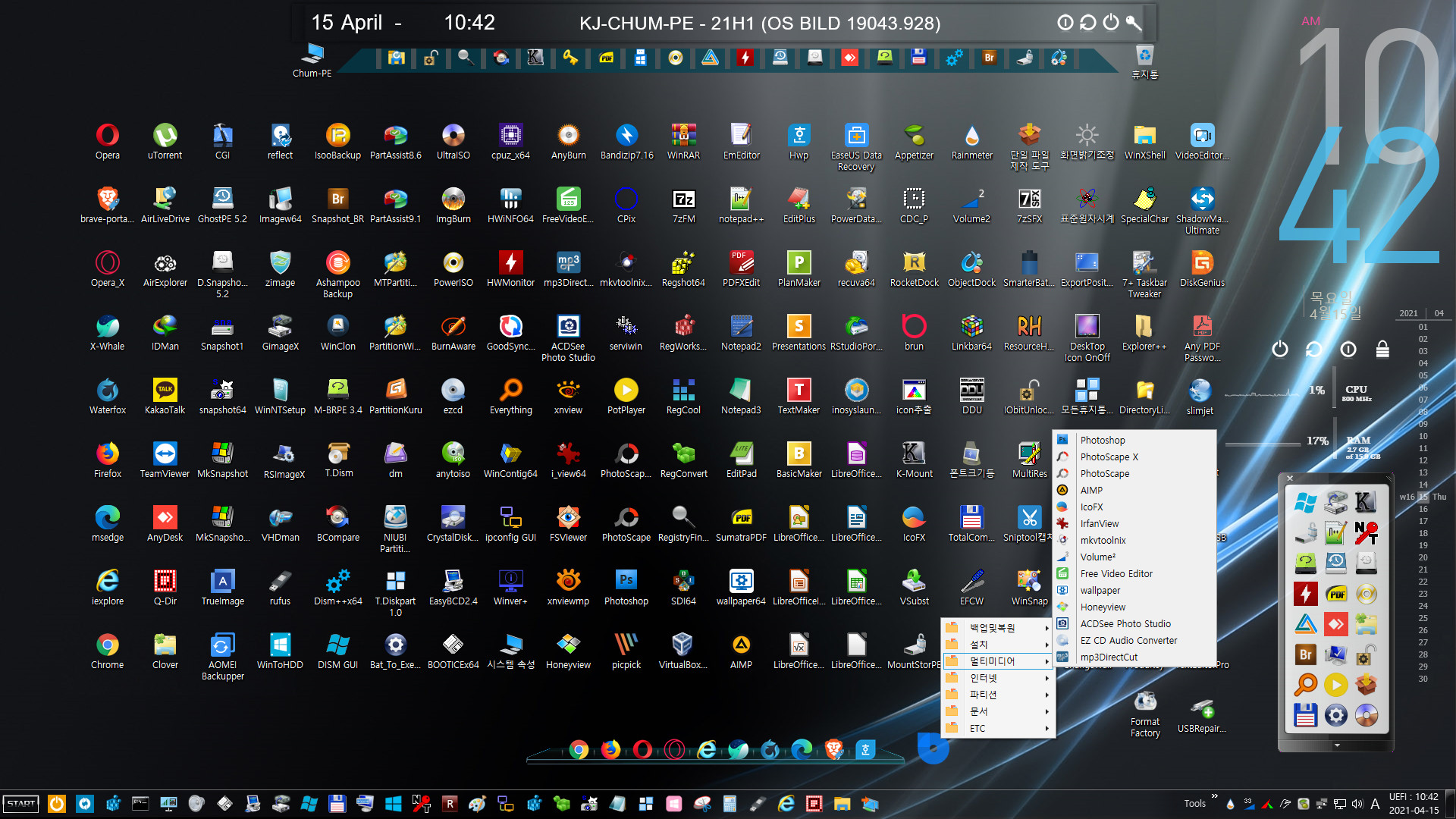This screenshot has height=819, width=1456.
Task: Open the Chum-PE computer icon
Action: tap(312, 61)
